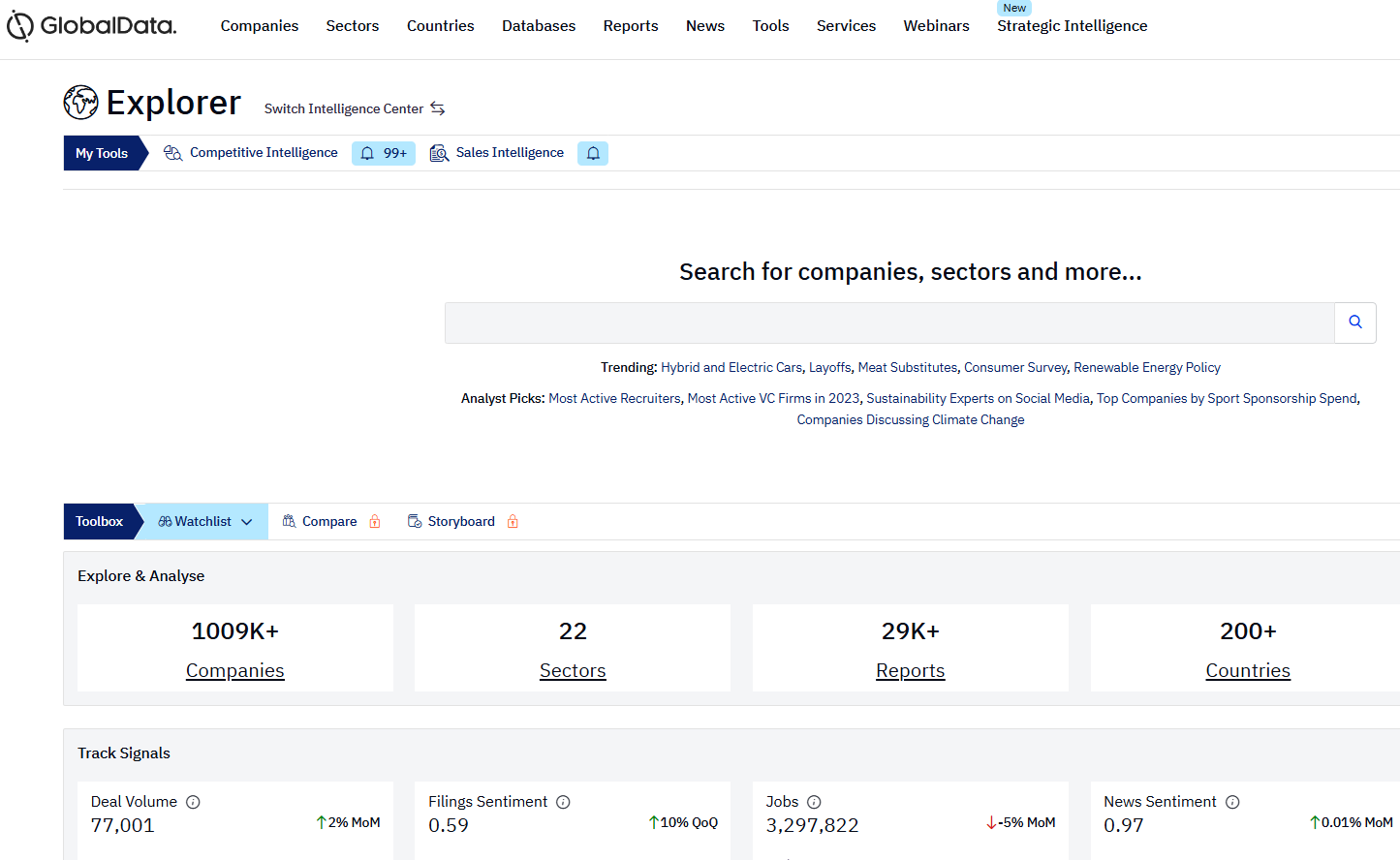Open Most Active Recruiters analyst pick

[x=614, y=398]
